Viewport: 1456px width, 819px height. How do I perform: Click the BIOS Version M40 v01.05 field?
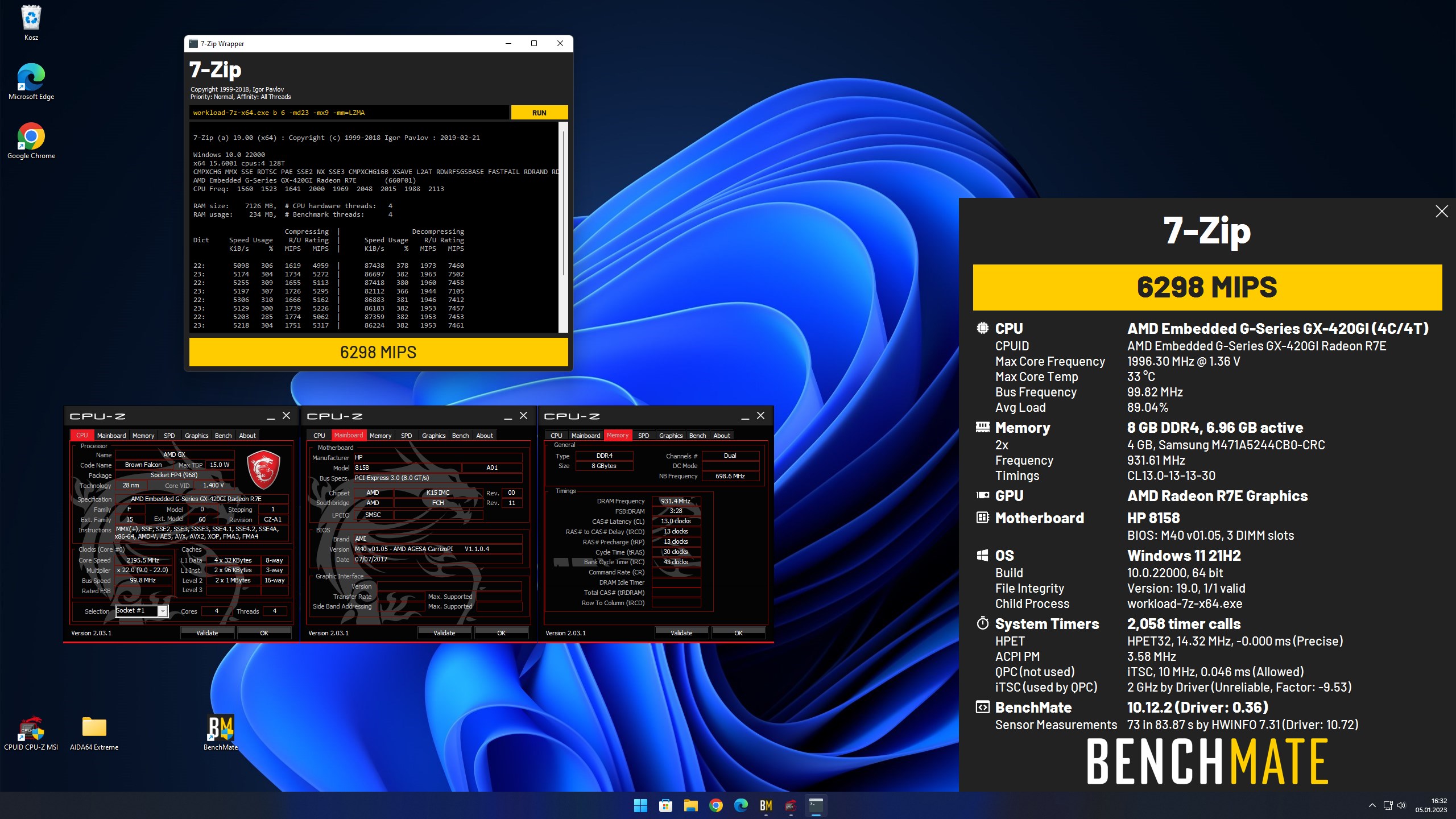click(x=437, y=549)
